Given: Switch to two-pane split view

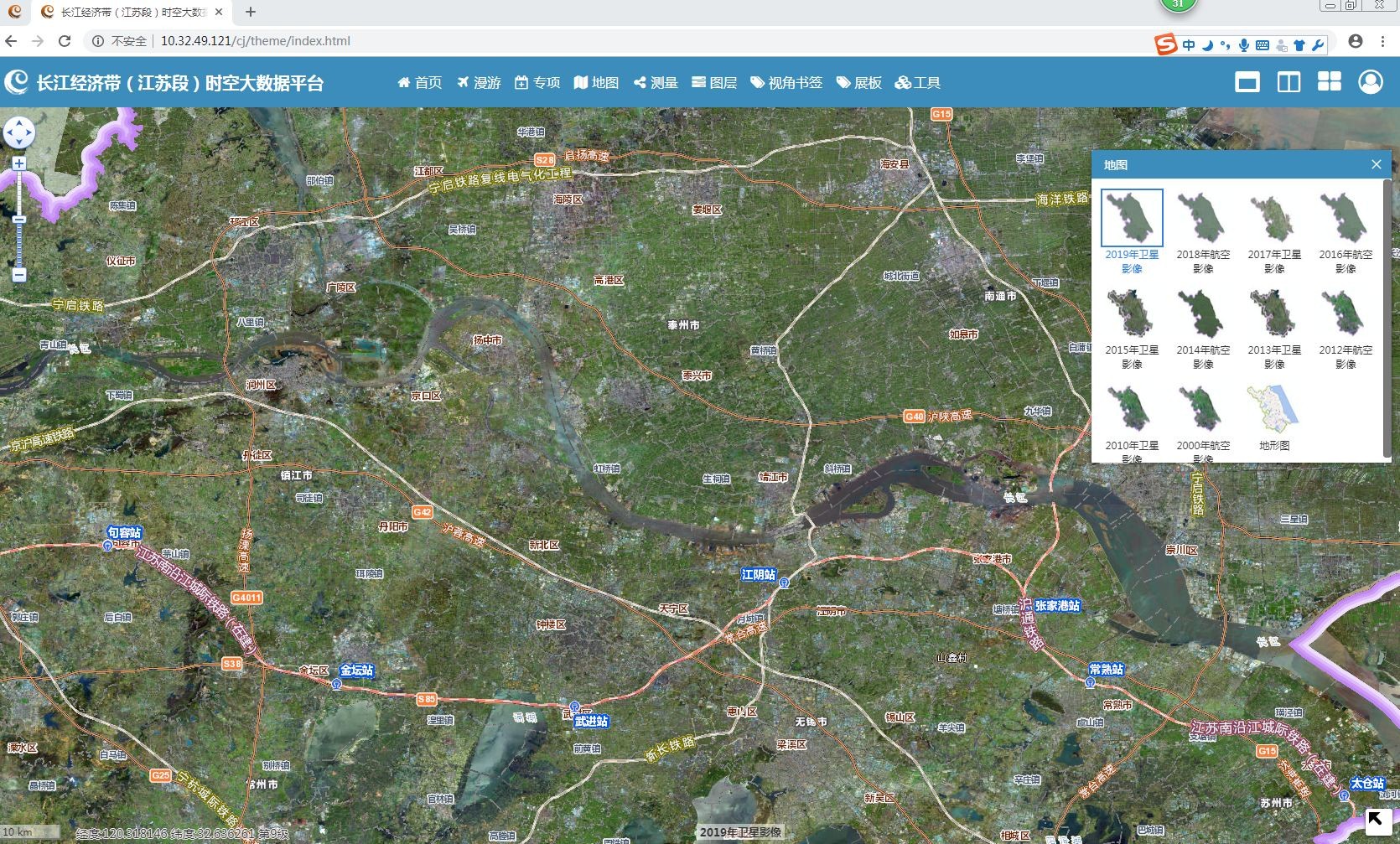Looking at the screenshot, I should point(1289,82).
